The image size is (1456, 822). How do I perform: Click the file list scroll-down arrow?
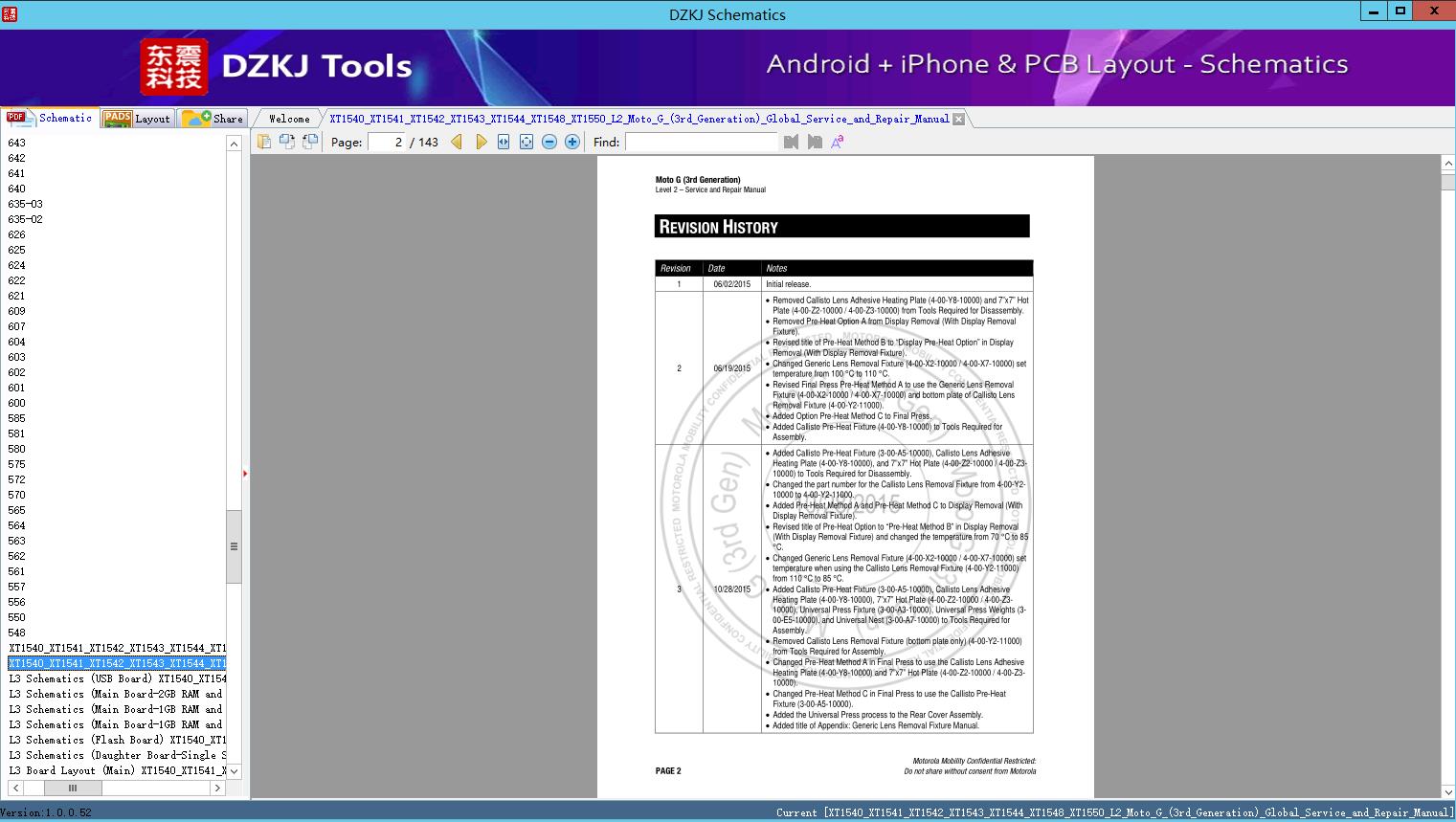pyautogui.click(x=234, y=771)
